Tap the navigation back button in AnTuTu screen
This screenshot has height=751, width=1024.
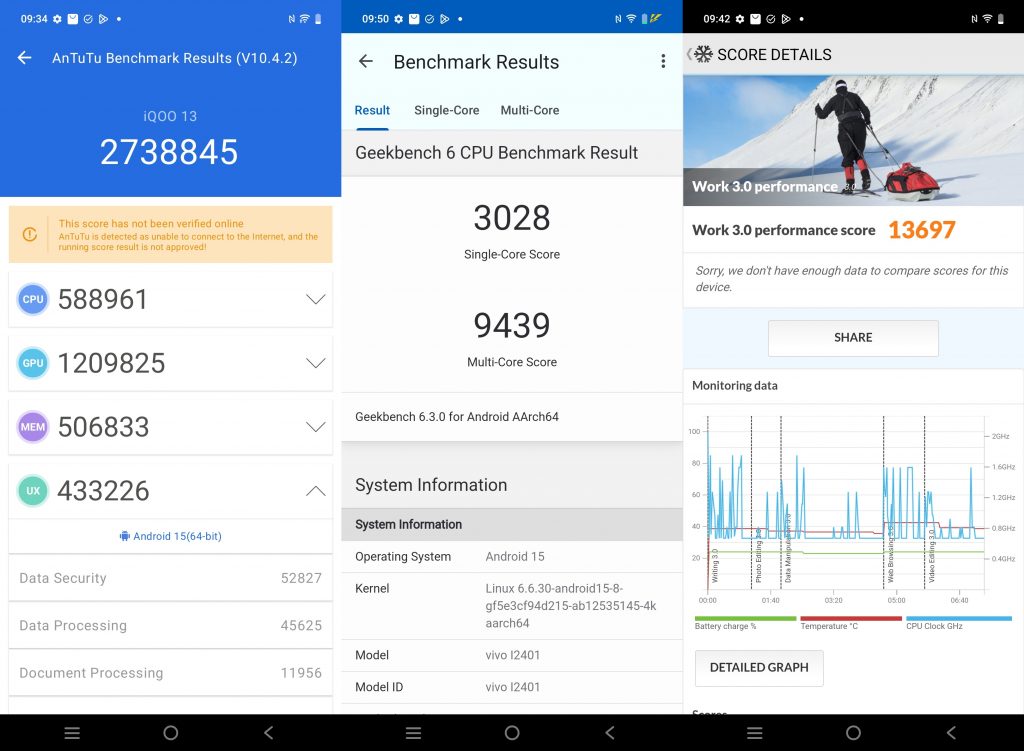coord(268,733)
